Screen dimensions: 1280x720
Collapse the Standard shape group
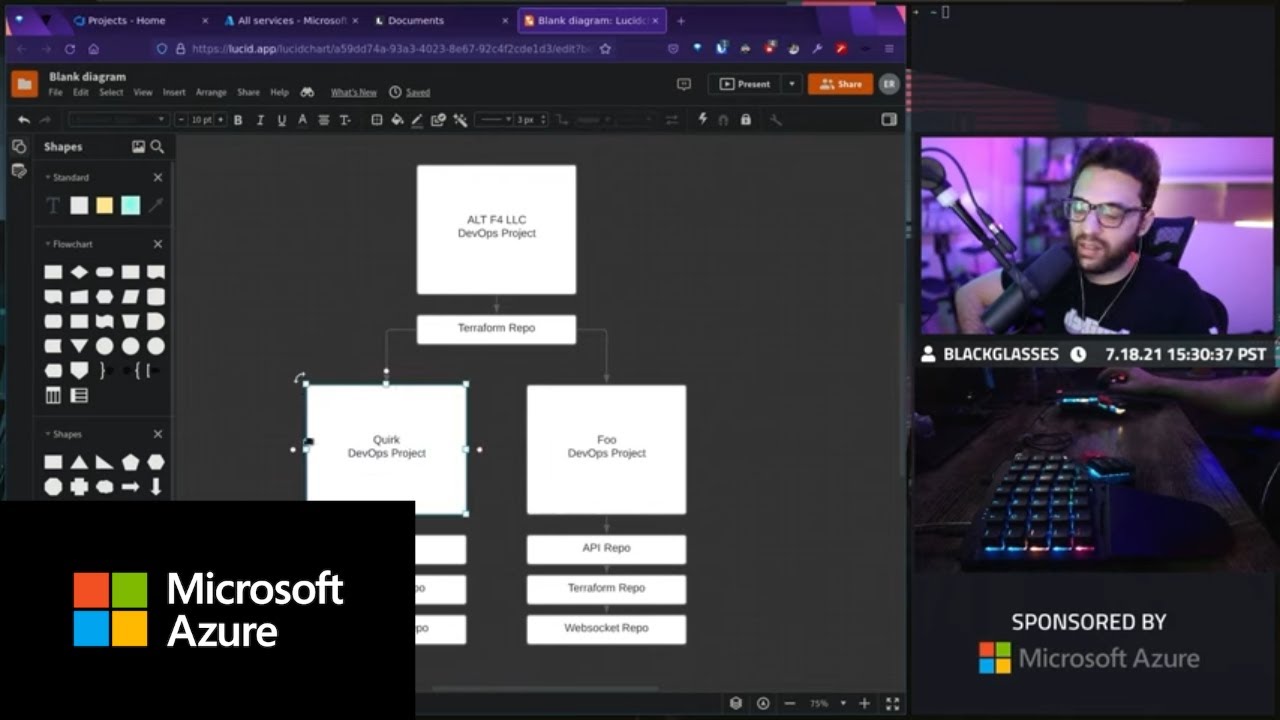[x=48, y=177]
